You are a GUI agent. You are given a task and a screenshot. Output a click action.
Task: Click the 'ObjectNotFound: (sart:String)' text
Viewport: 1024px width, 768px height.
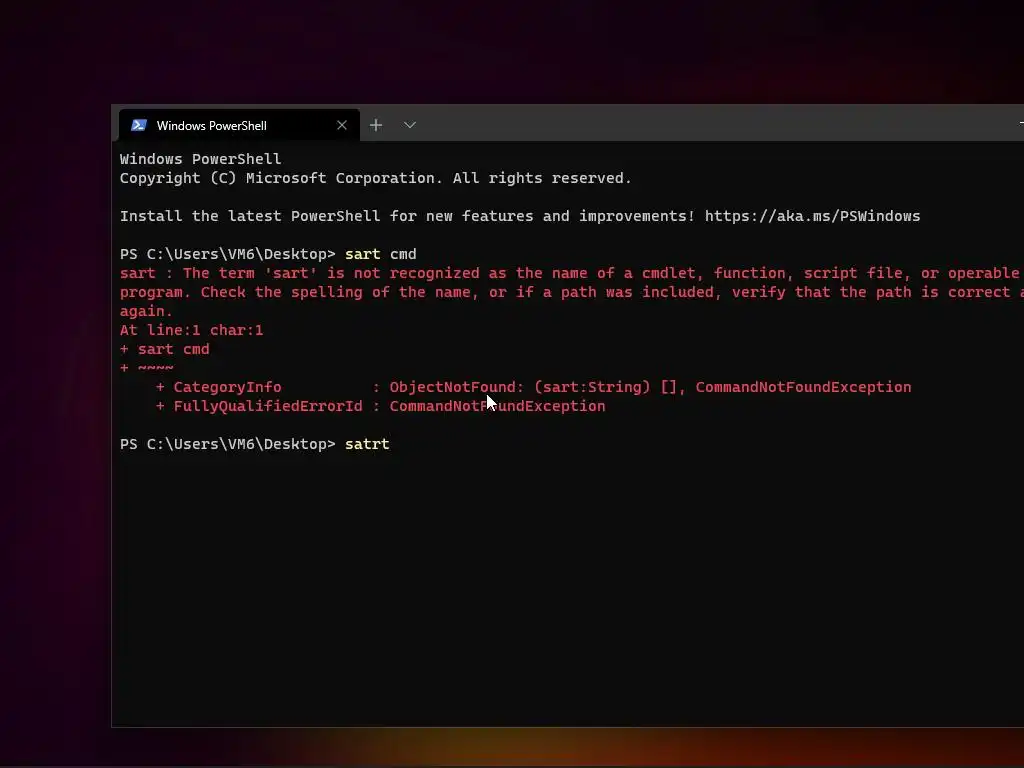coord(520,387)
